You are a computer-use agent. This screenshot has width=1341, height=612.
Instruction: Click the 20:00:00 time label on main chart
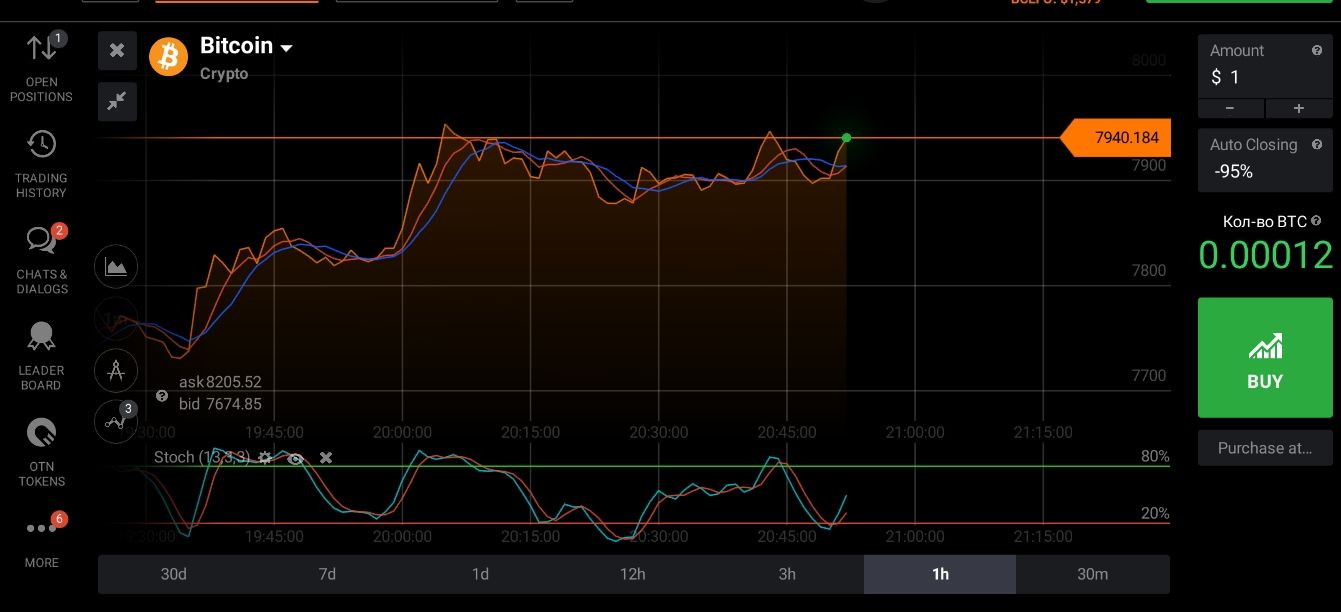pos(402,433)
